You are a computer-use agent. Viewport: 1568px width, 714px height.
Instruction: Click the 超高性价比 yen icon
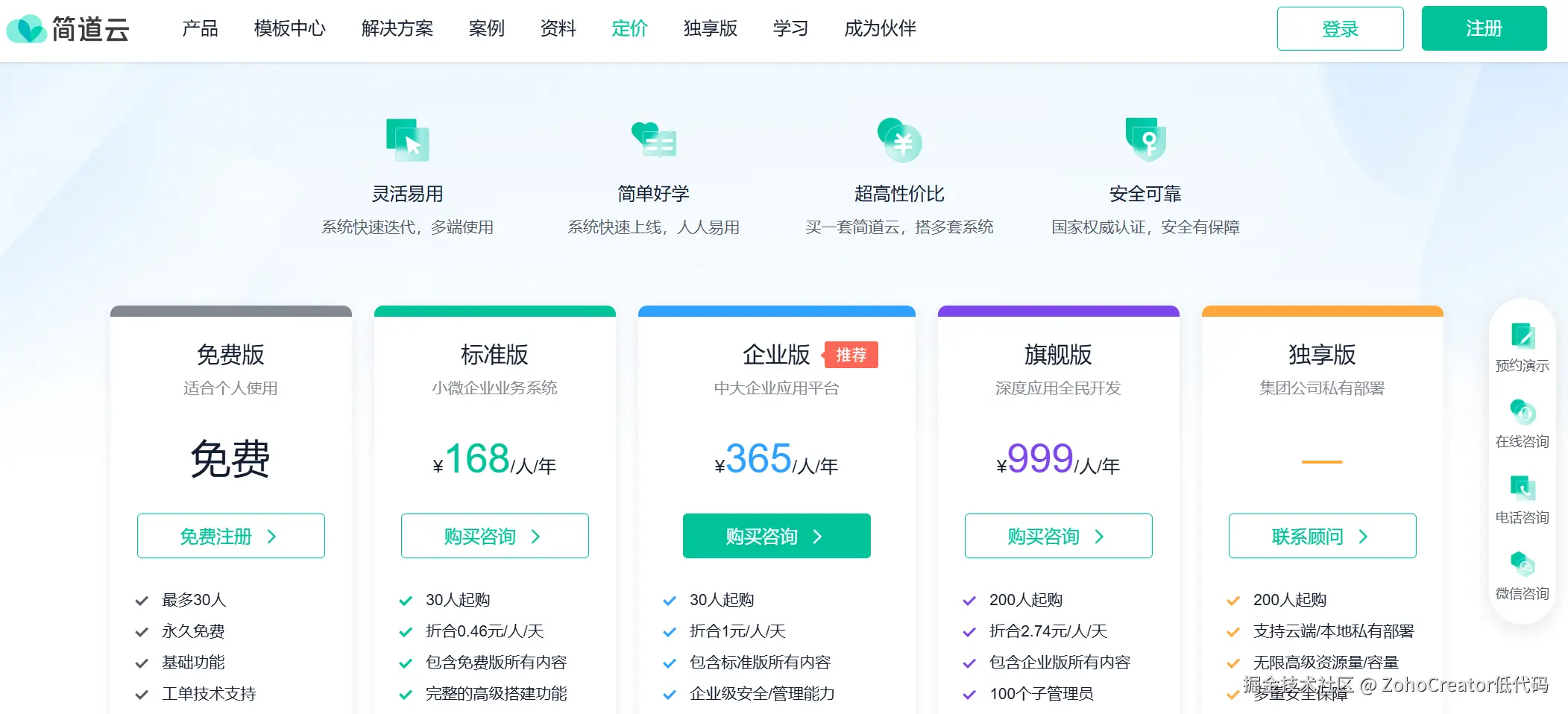tap(899, 140)
